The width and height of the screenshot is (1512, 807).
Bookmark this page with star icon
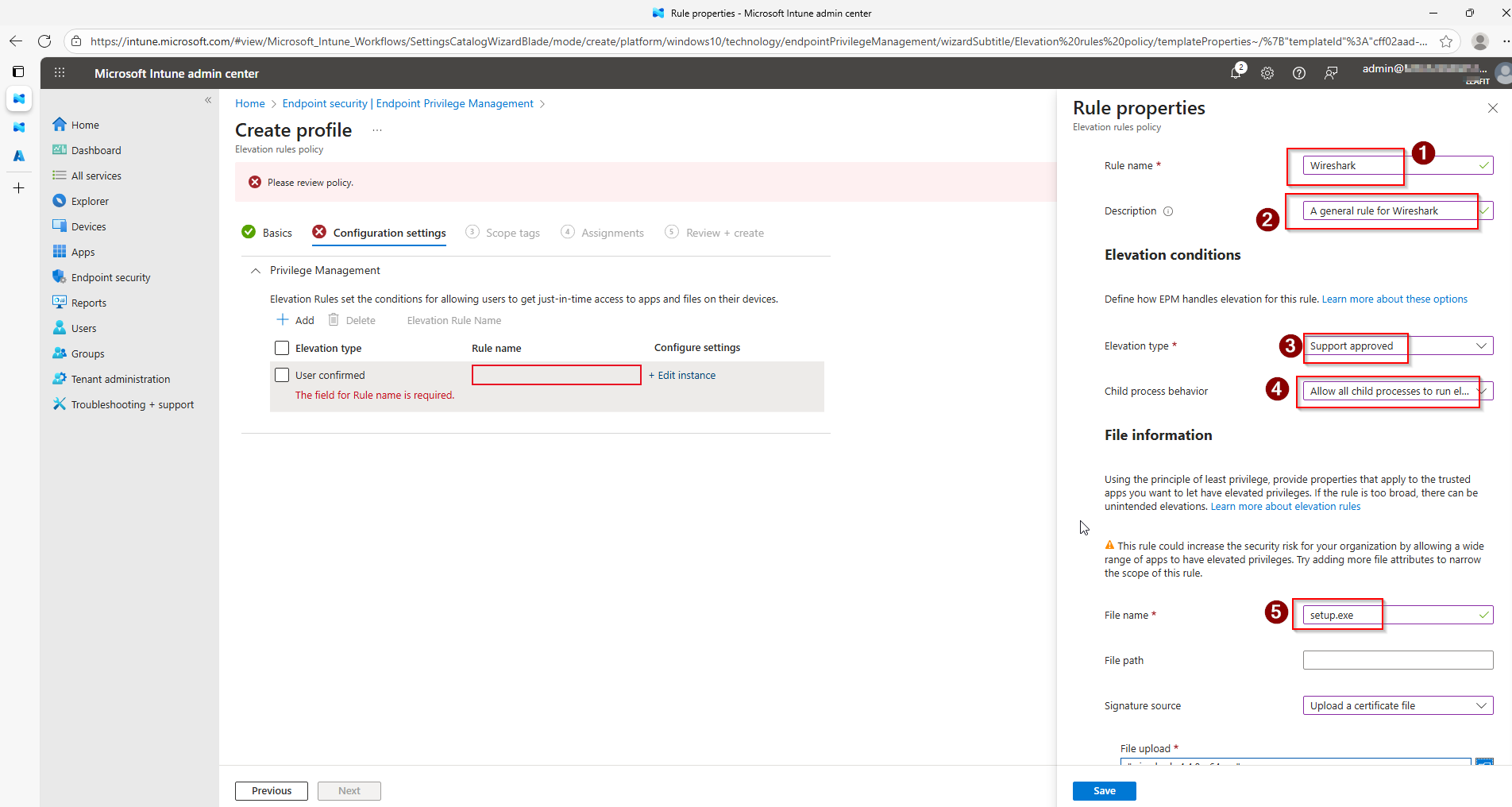tap(1446, 41)
